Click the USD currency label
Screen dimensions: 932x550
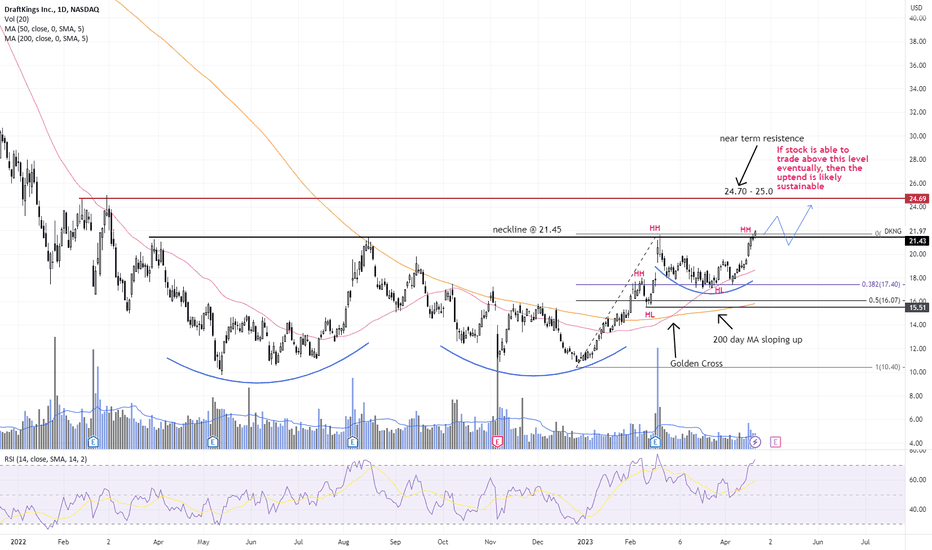pyautogui.click(x=916, y=7)
